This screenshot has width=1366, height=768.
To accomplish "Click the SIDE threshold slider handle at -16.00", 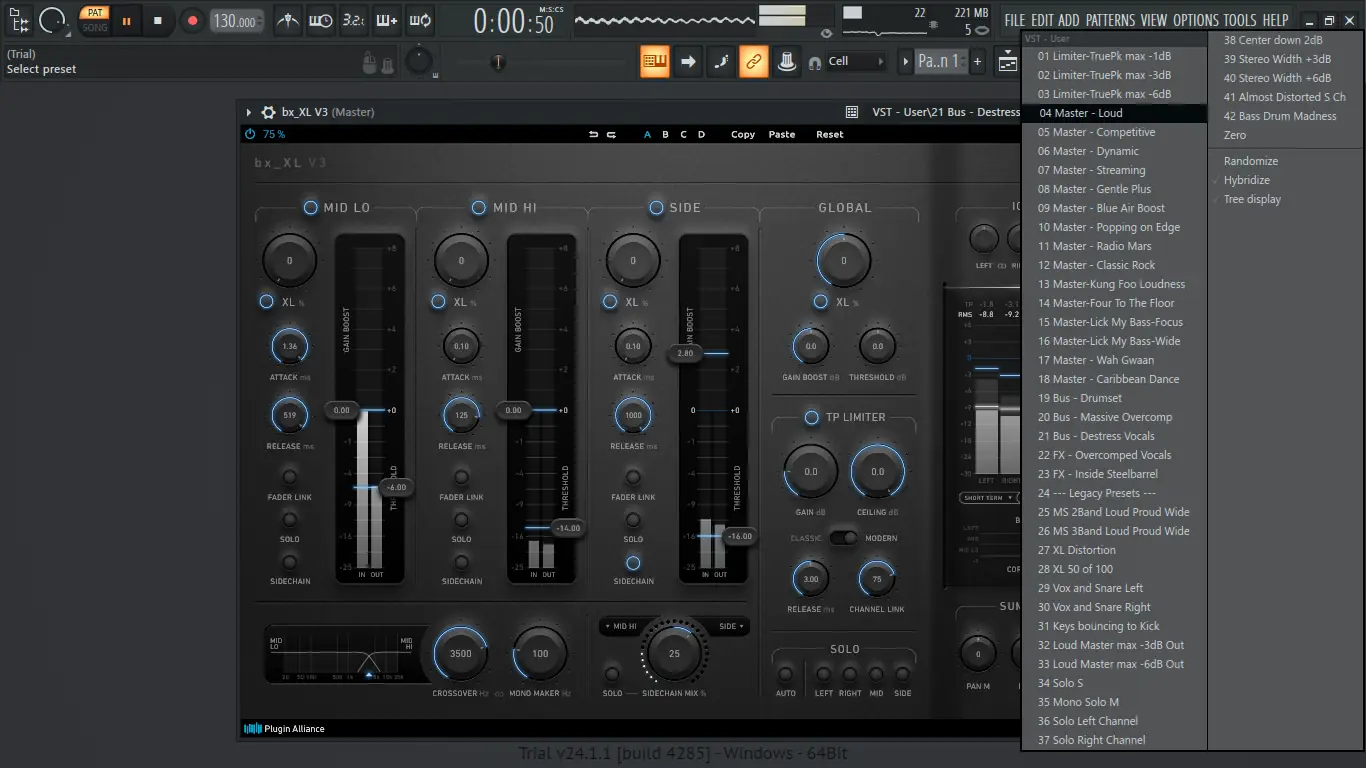I will pyautogui.click(x=739, y=536).
